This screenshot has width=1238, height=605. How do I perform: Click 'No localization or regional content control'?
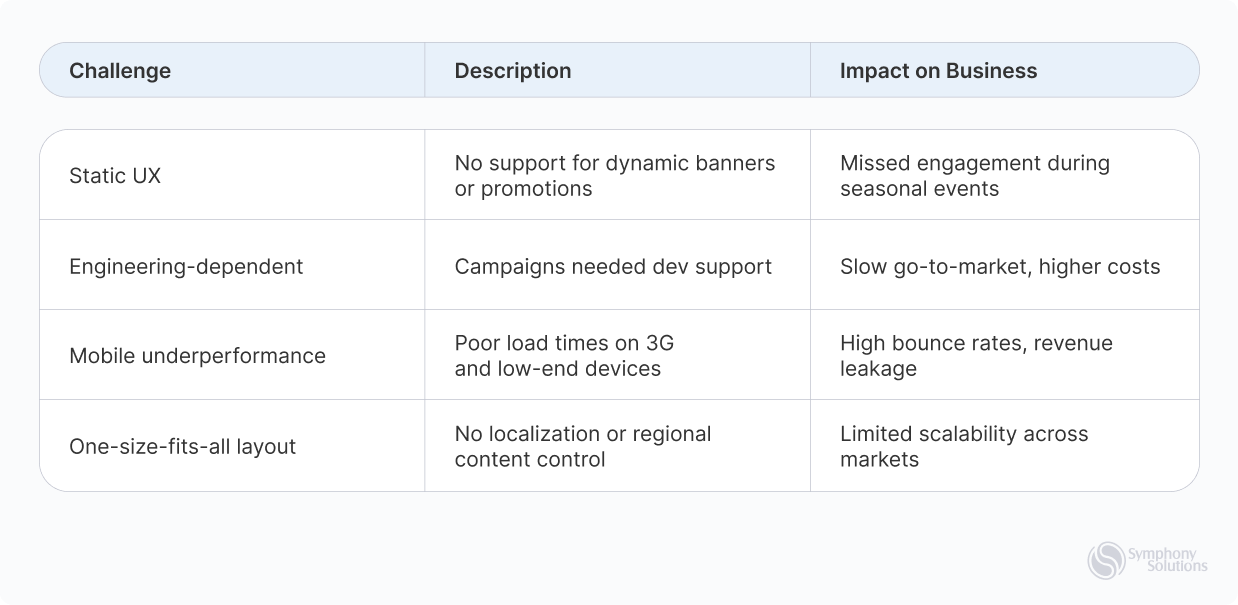click(583, 447)
